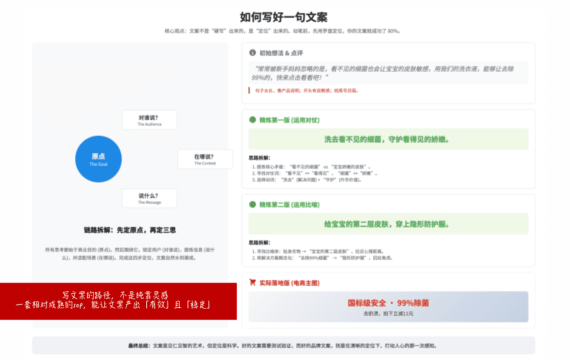Click the green icon beside 精炼第一版
The height and width of the screenshot is (360, 570).
[252, 120]
